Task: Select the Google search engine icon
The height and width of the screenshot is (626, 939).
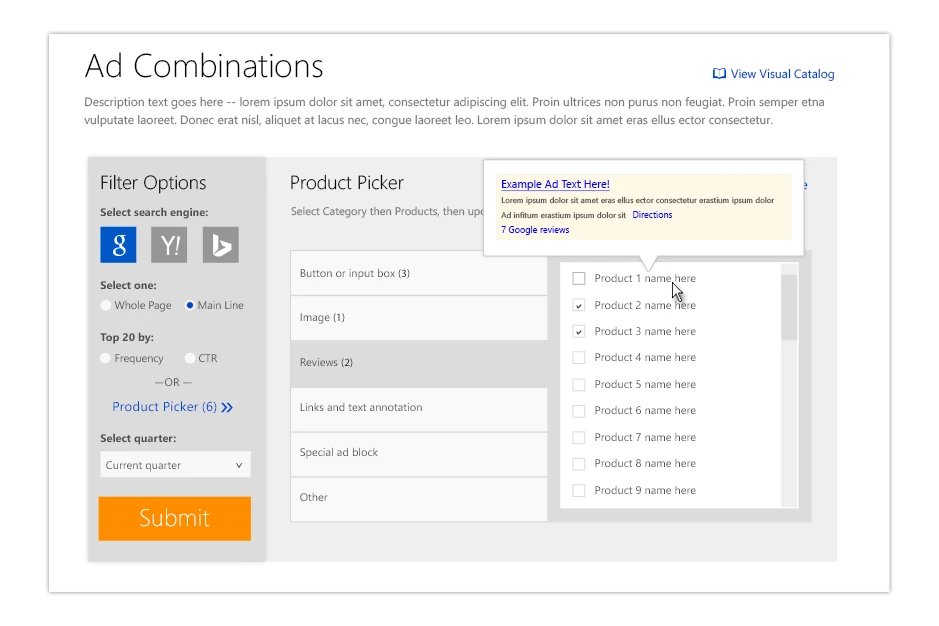Action: 118,245
